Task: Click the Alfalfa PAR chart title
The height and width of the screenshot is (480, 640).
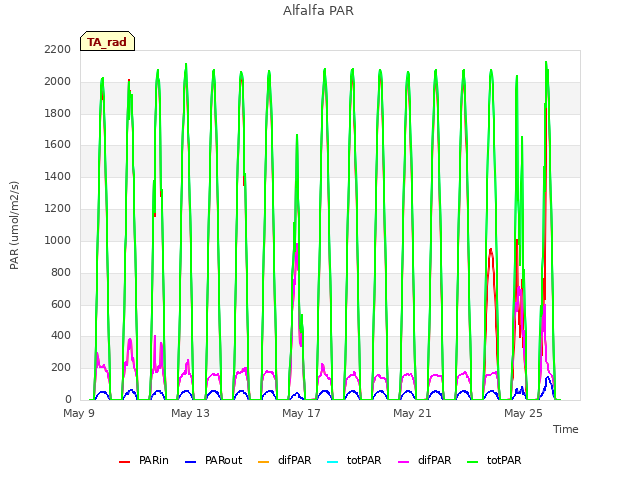Action: pyautogui.click(x=318, y=10)
